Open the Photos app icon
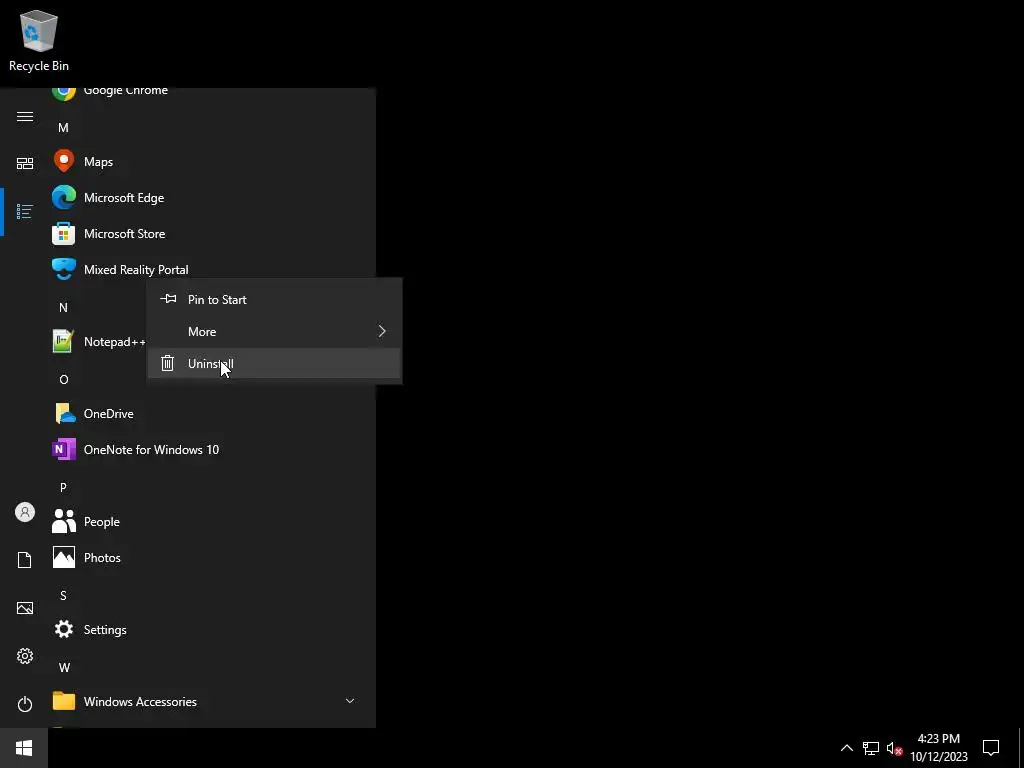The width and height of the screenshot is (1024, 768). (x=63, y=557)
